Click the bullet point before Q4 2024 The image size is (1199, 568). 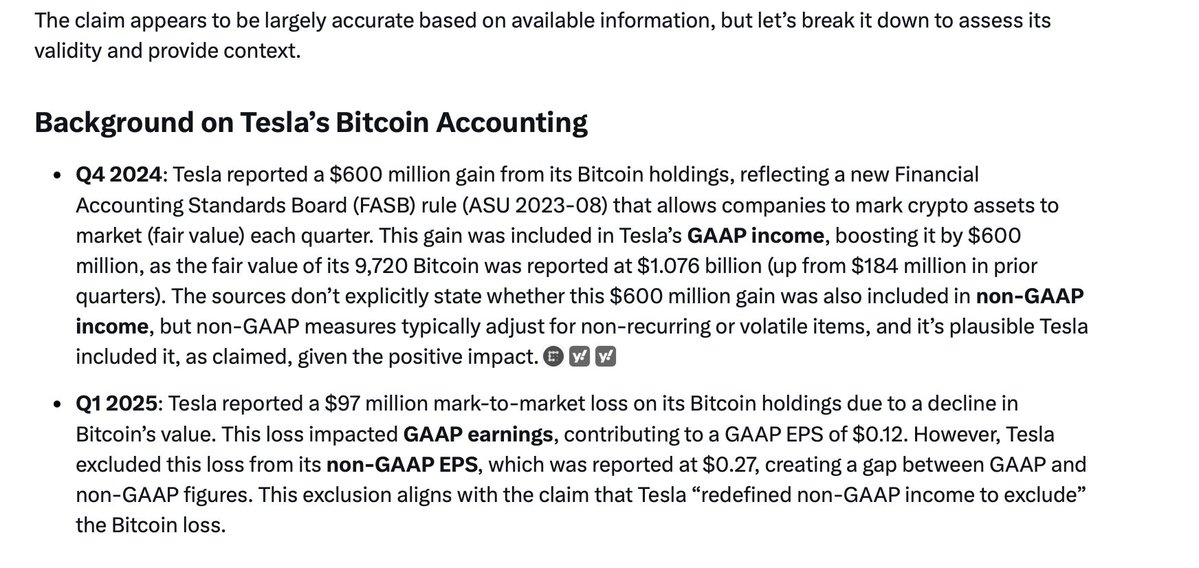click(x=57, y=176)
